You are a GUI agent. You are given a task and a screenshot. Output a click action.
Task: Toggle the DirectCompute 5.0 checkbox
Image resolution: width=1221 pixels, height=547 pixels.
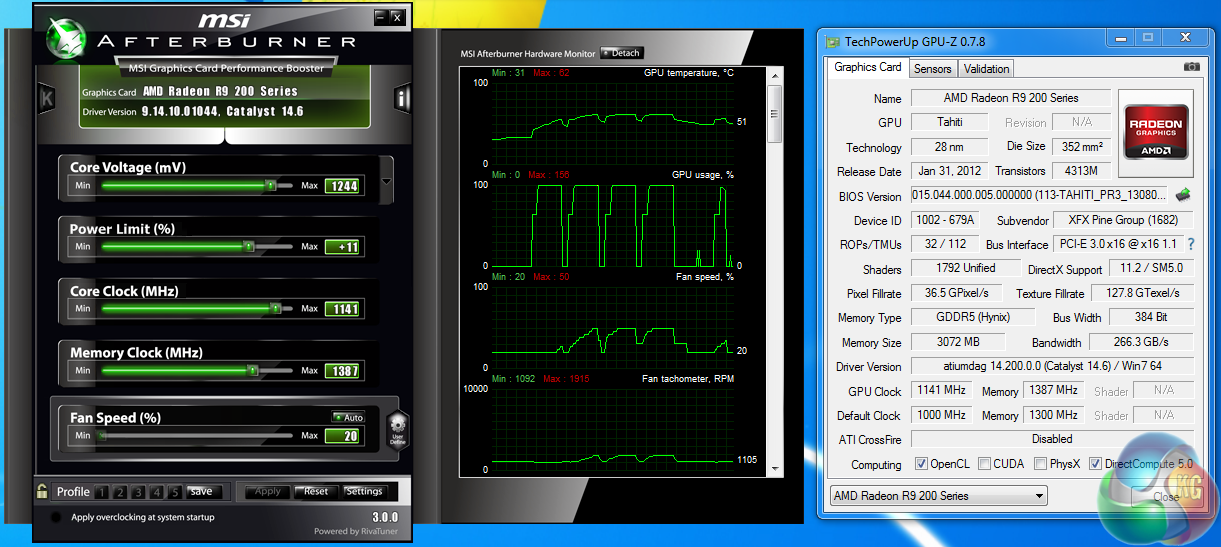[1095, 464]
